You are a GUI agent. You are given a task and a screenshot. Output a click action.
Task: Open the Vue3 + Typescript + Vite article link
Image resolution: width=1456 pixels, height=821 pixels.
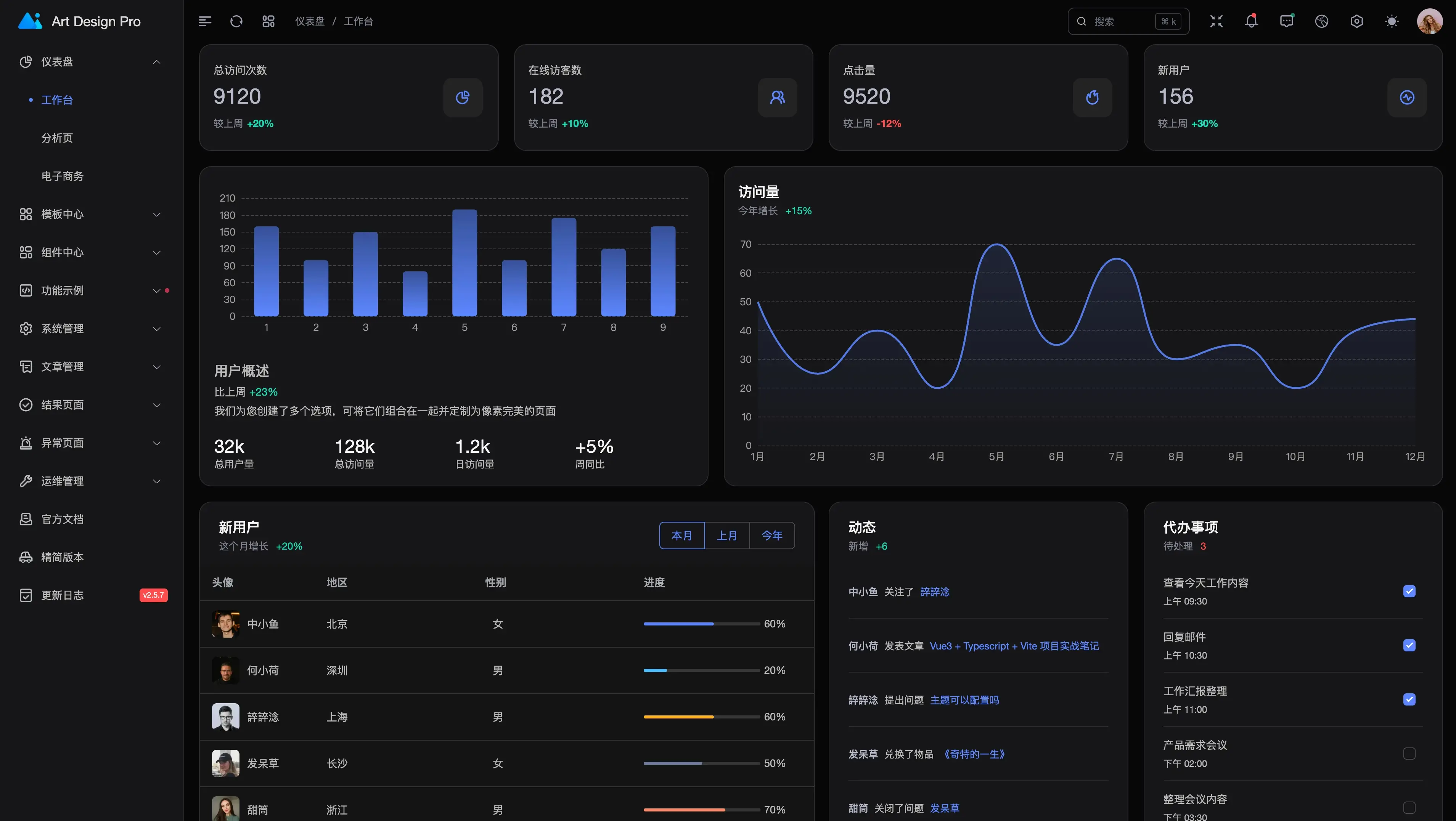point(1014,646)
